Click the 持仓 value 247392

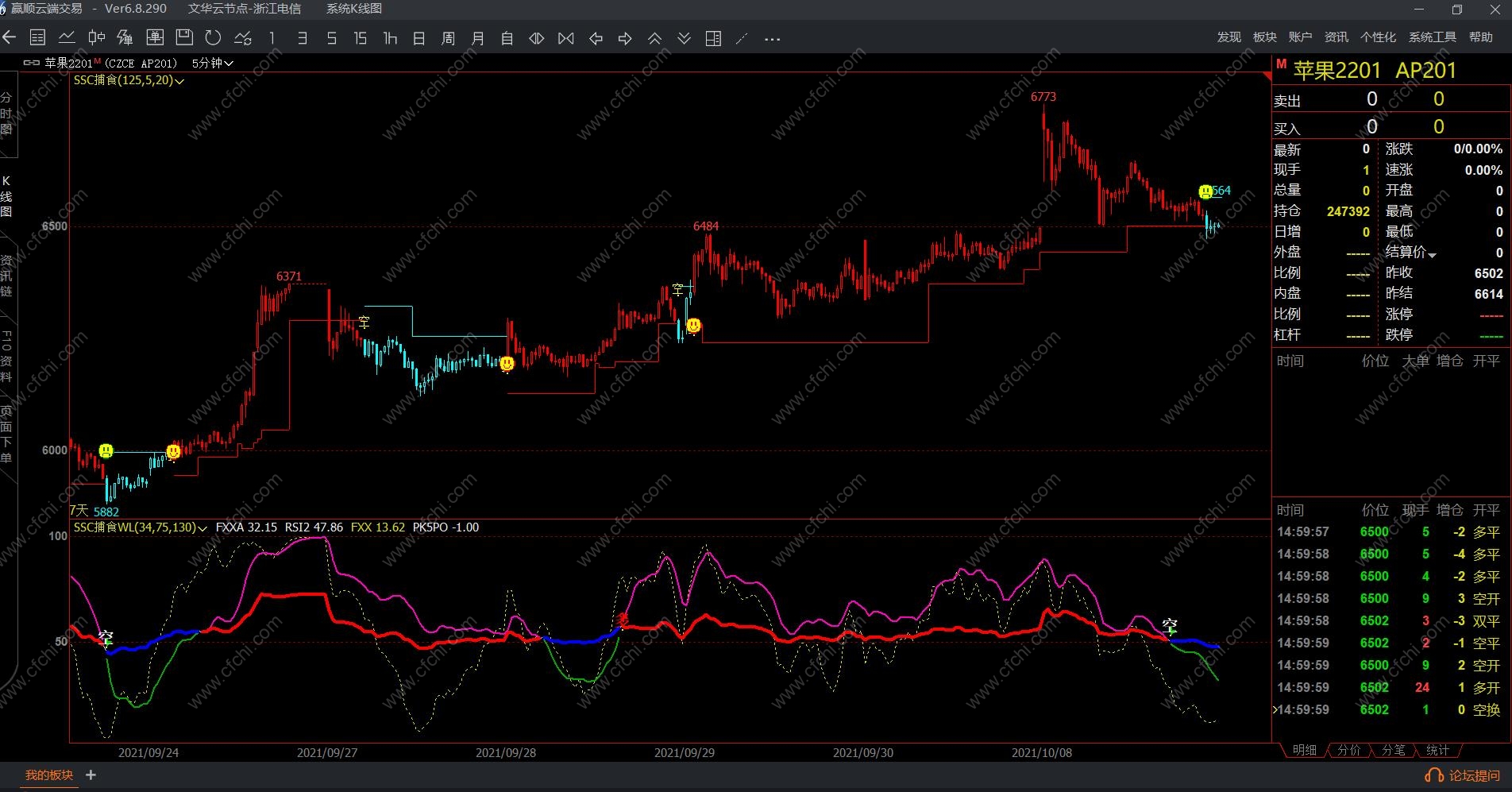(x=1348, y=211)
